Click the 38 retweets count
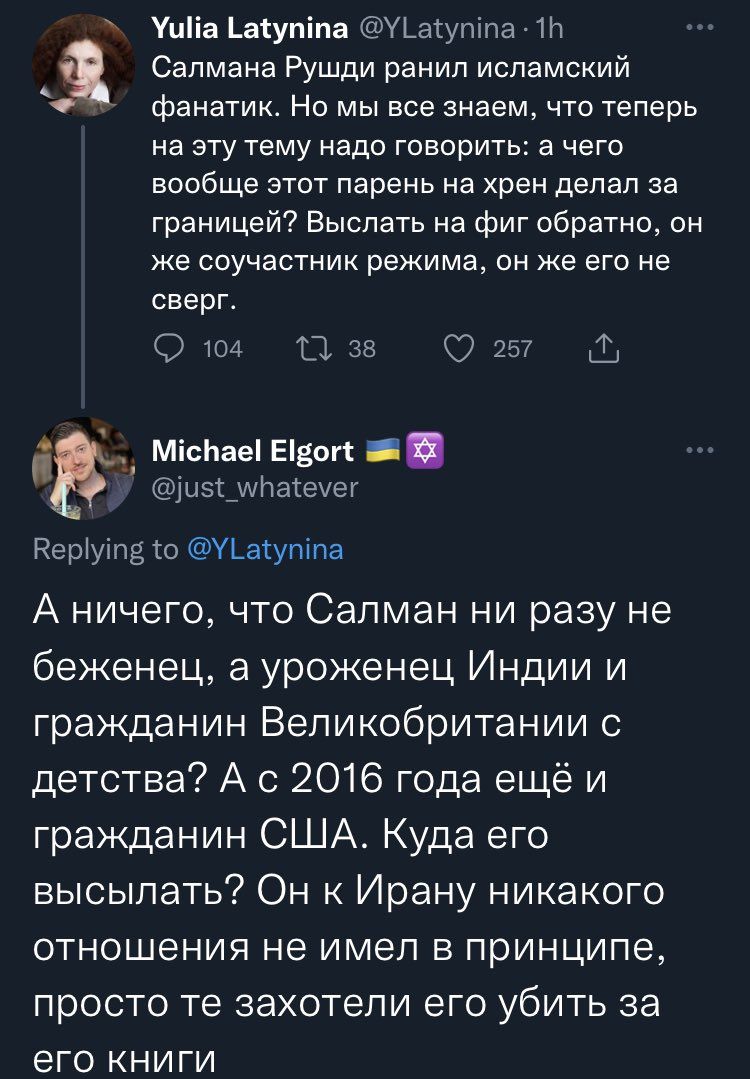This screenshot has height=1079, width=750. coord(361,348)
